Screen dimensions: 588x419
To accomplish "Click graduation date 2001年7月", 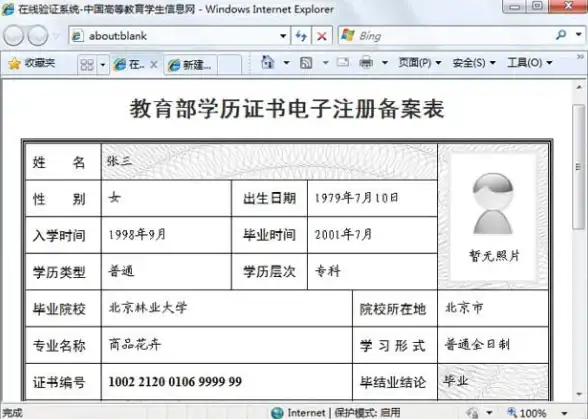I will pos(344,234).
